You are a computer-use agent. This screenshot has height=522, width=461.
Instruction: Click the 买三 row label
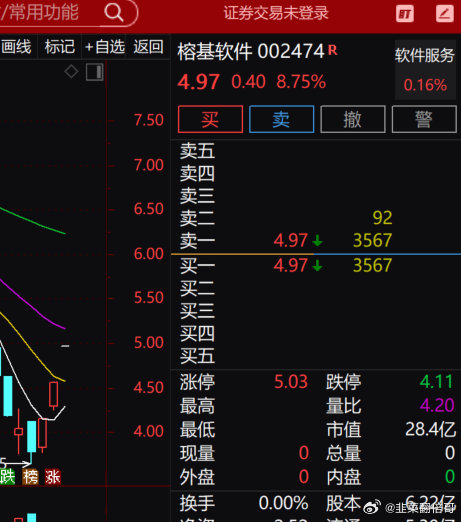tap(197, 311)
